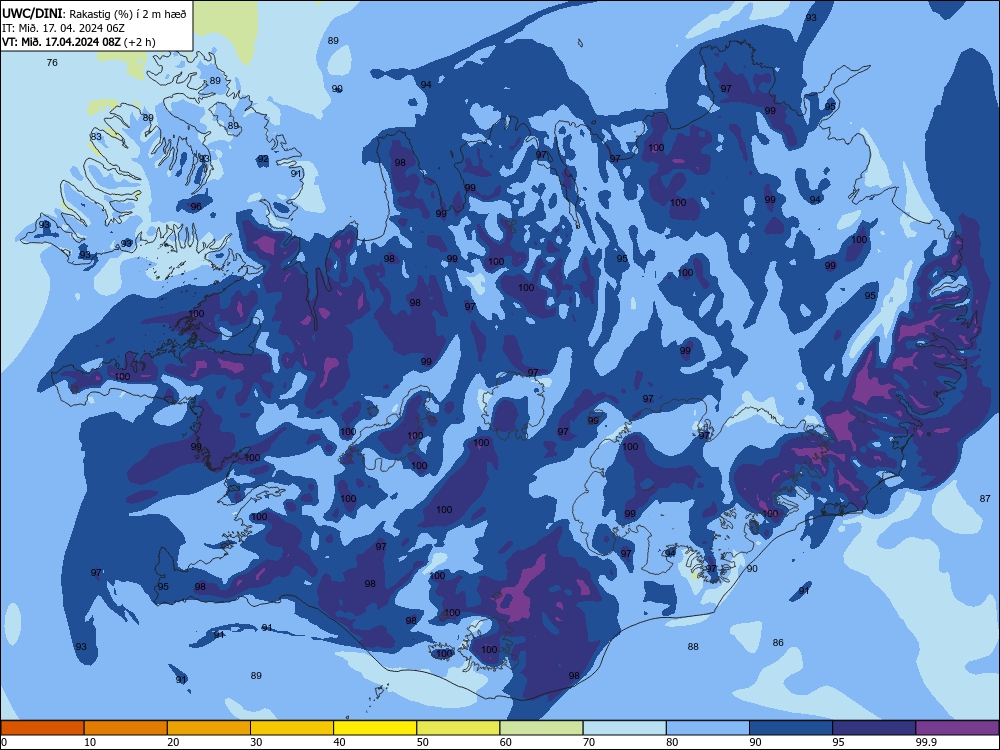This screenshot has height=750, width=1000.
Task: Click the '83' value in the Westfjords
Action: [x=96, y=136]
